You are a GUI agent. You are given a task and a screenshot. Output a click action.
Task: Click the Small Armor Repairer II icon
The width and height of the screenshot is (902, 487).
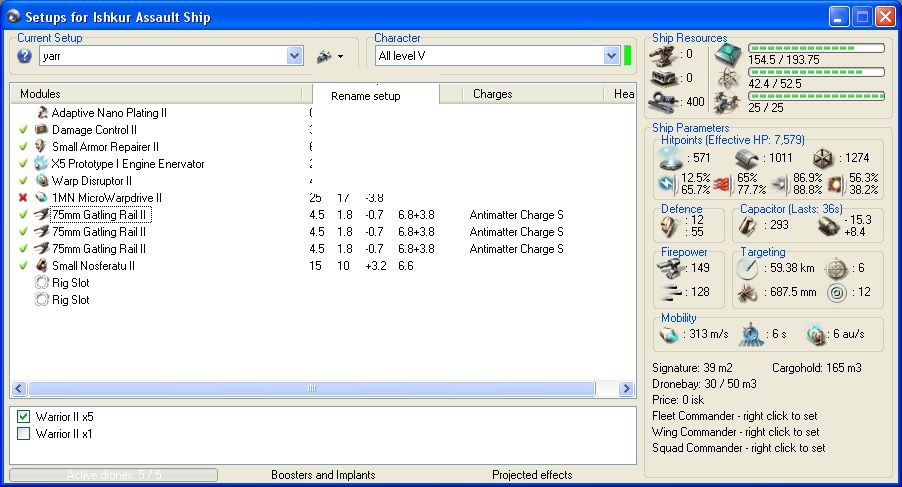(x=41, y=147)
